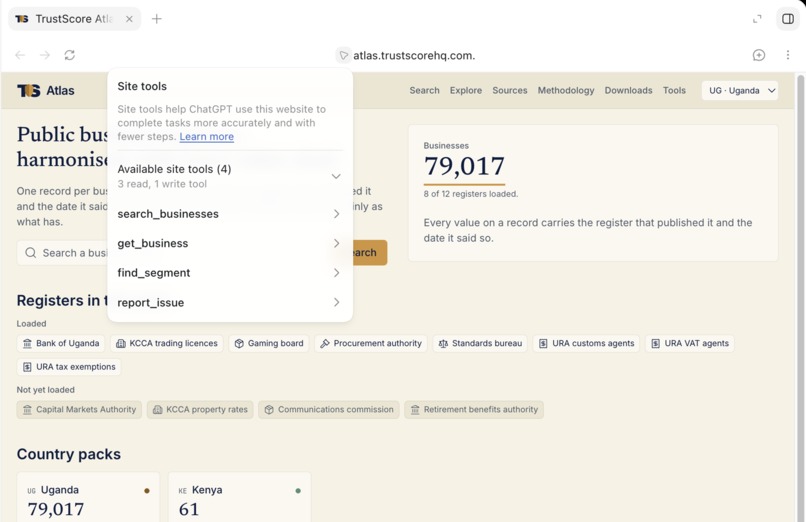Screen dimensions: 806x522
Task: Expand the search_businesses tool
Action: 229,214
